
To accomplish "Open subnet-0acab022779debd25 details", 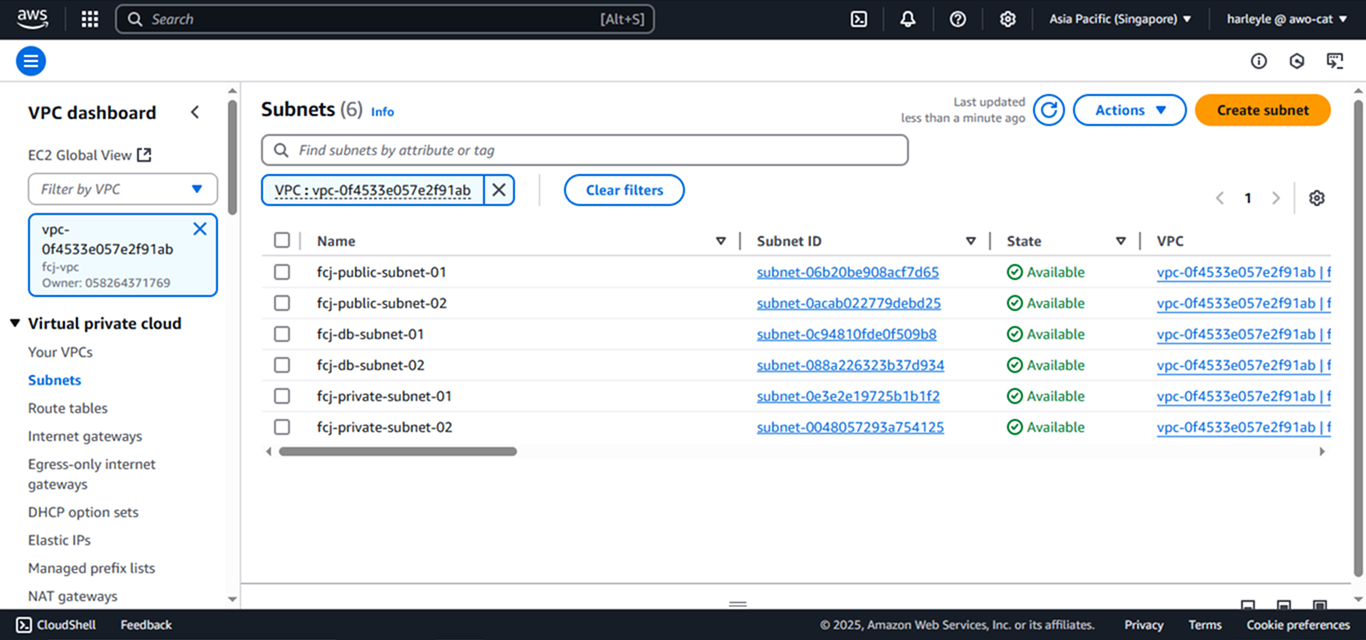I will click(849, 303).
